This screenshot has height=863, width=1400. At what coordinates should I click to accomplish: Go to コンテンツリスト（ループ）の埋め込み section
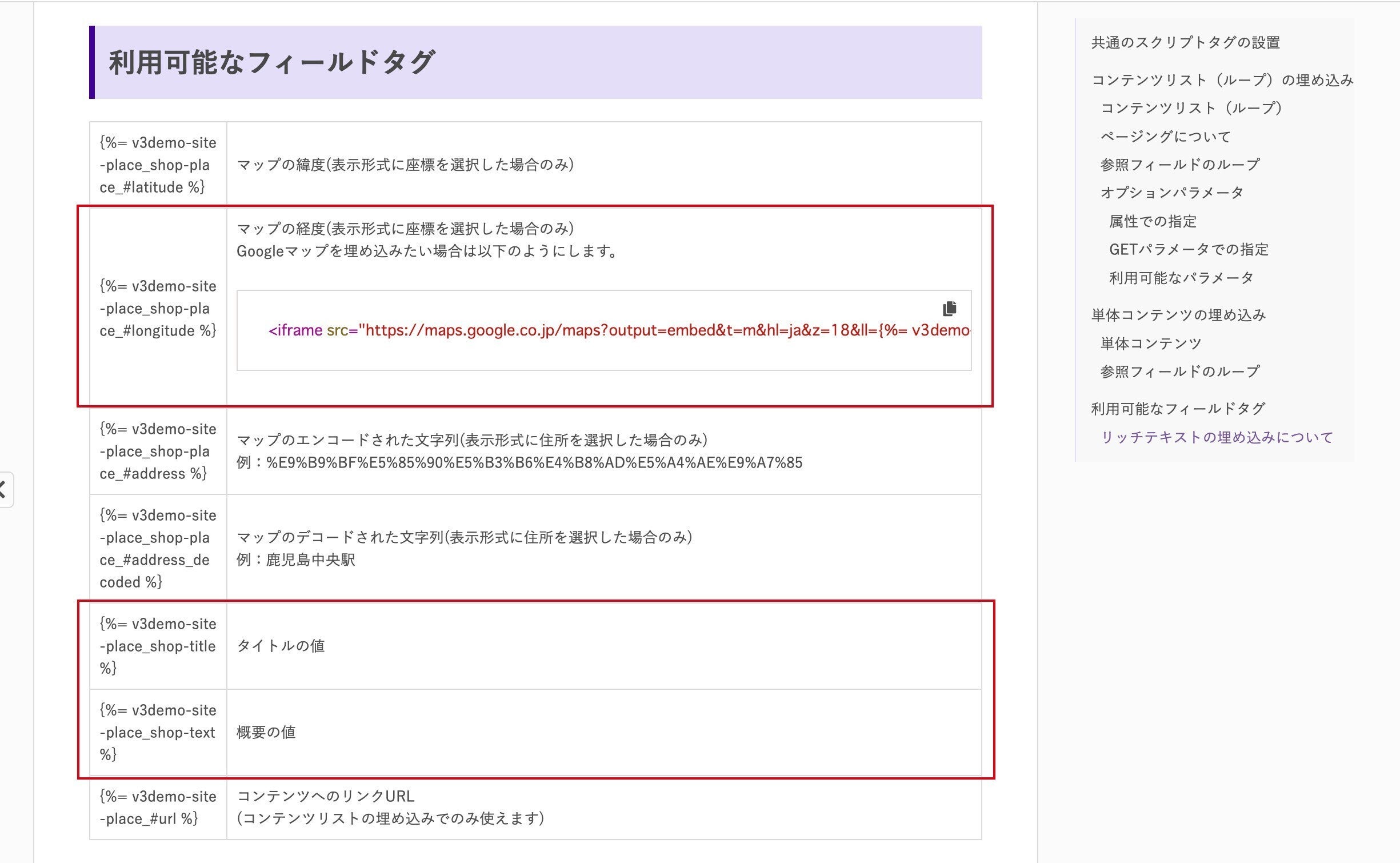click(x=1222, y=79)
